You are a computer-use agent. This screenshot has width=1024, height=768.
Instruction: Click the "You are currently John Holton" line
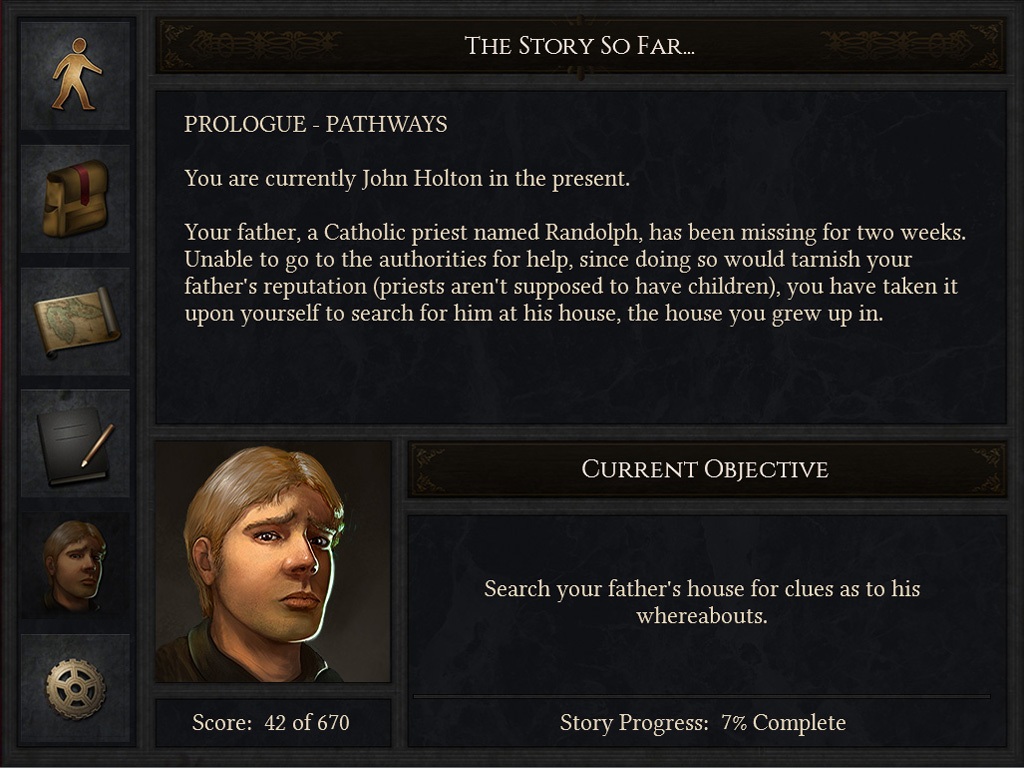pyautogui.click(x=407, y=179)
